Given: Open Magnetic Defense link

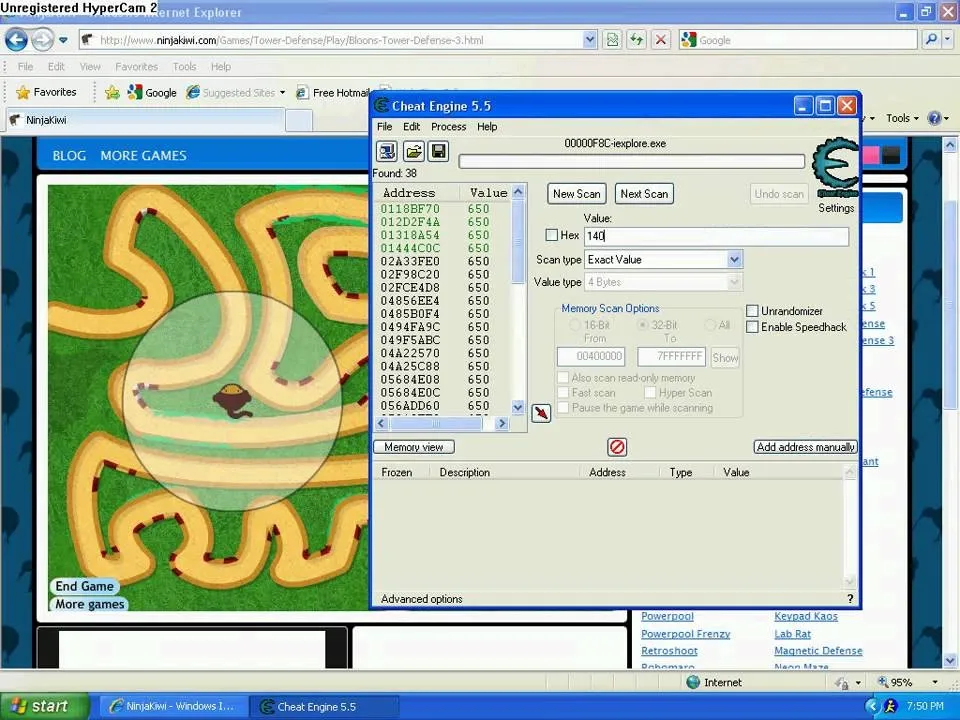Looking at the screenshot, I should coord(818,650).
